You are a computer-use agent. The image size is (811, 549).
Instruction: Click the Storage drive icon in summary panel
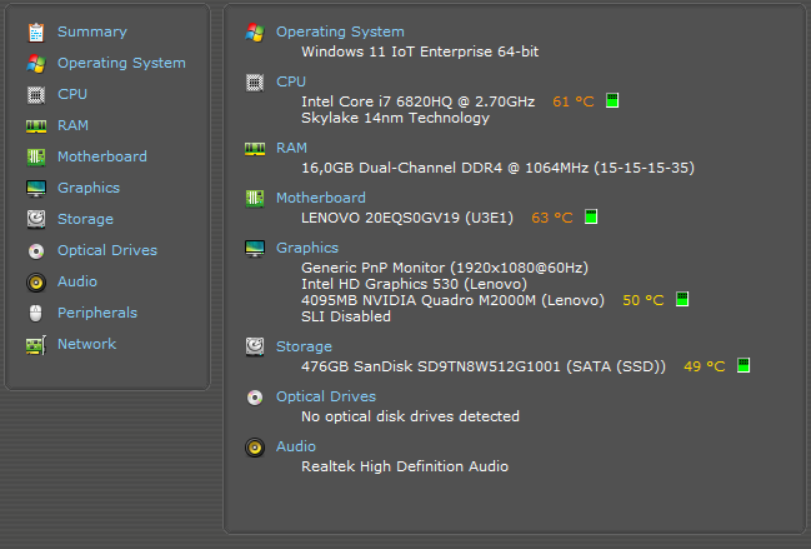pyautogui.click(x=254, y=347)
